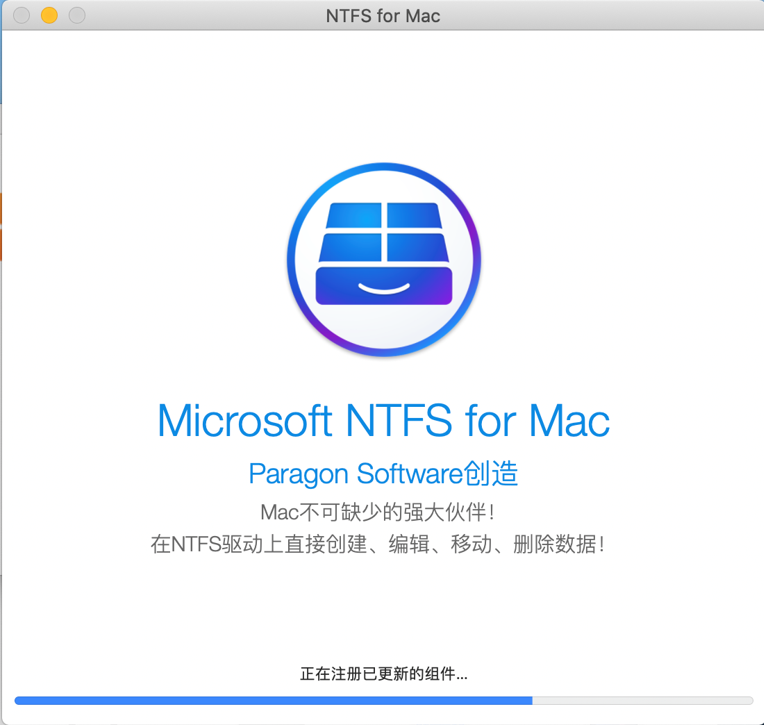Click the "在NTFS驱动上直接创建" description line
This screenshot has height=725, width=764.
point(377,545)
